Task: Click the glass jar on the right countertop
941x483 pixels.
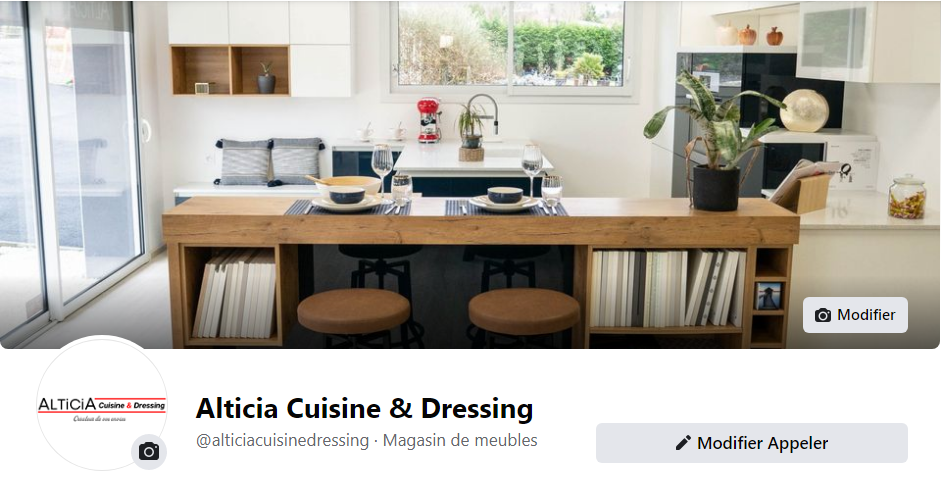Action: click(x=907, y=197)
